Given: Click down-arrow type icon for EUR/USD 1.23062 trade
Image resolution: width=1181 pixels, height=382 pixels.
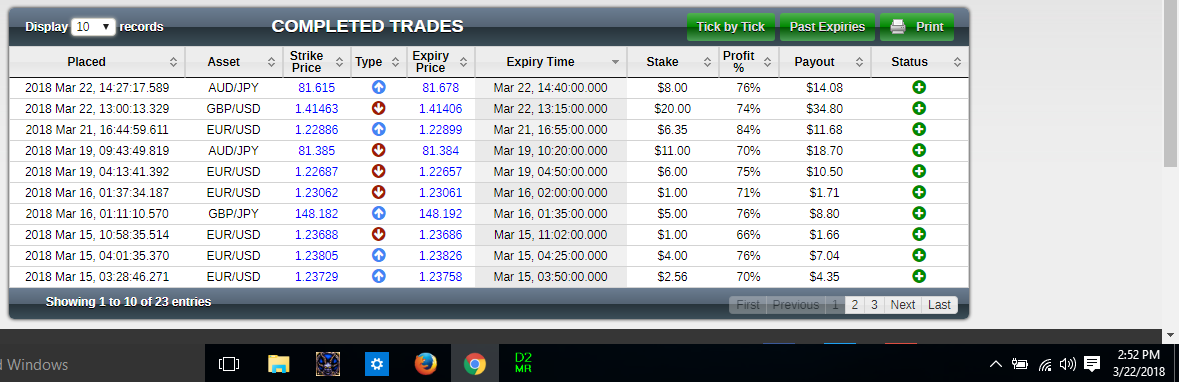Looking at the screenshot, I should (x=379, y=192).
